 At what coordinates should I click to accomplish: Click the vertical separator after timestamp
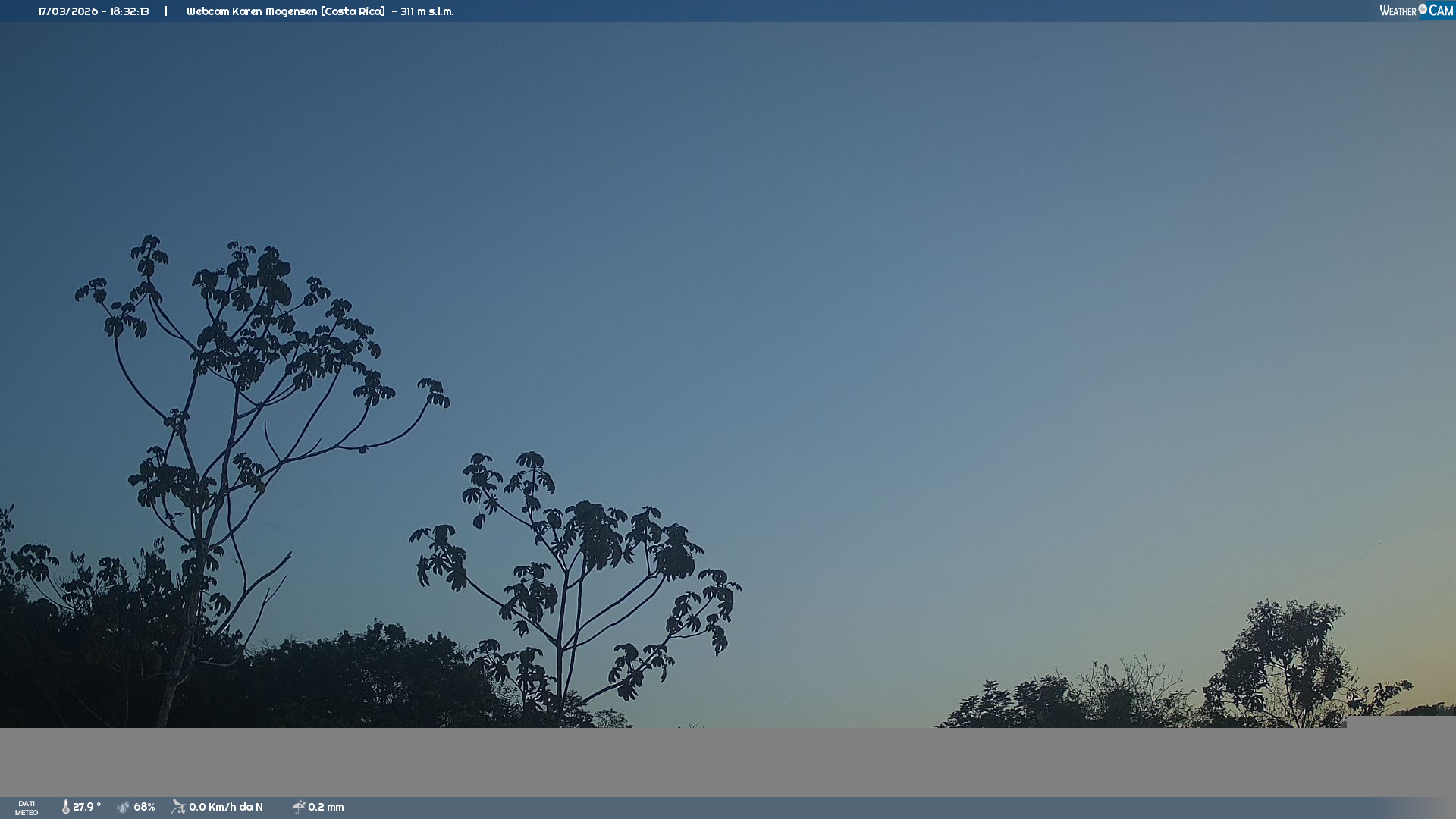(x=166, y=11)
